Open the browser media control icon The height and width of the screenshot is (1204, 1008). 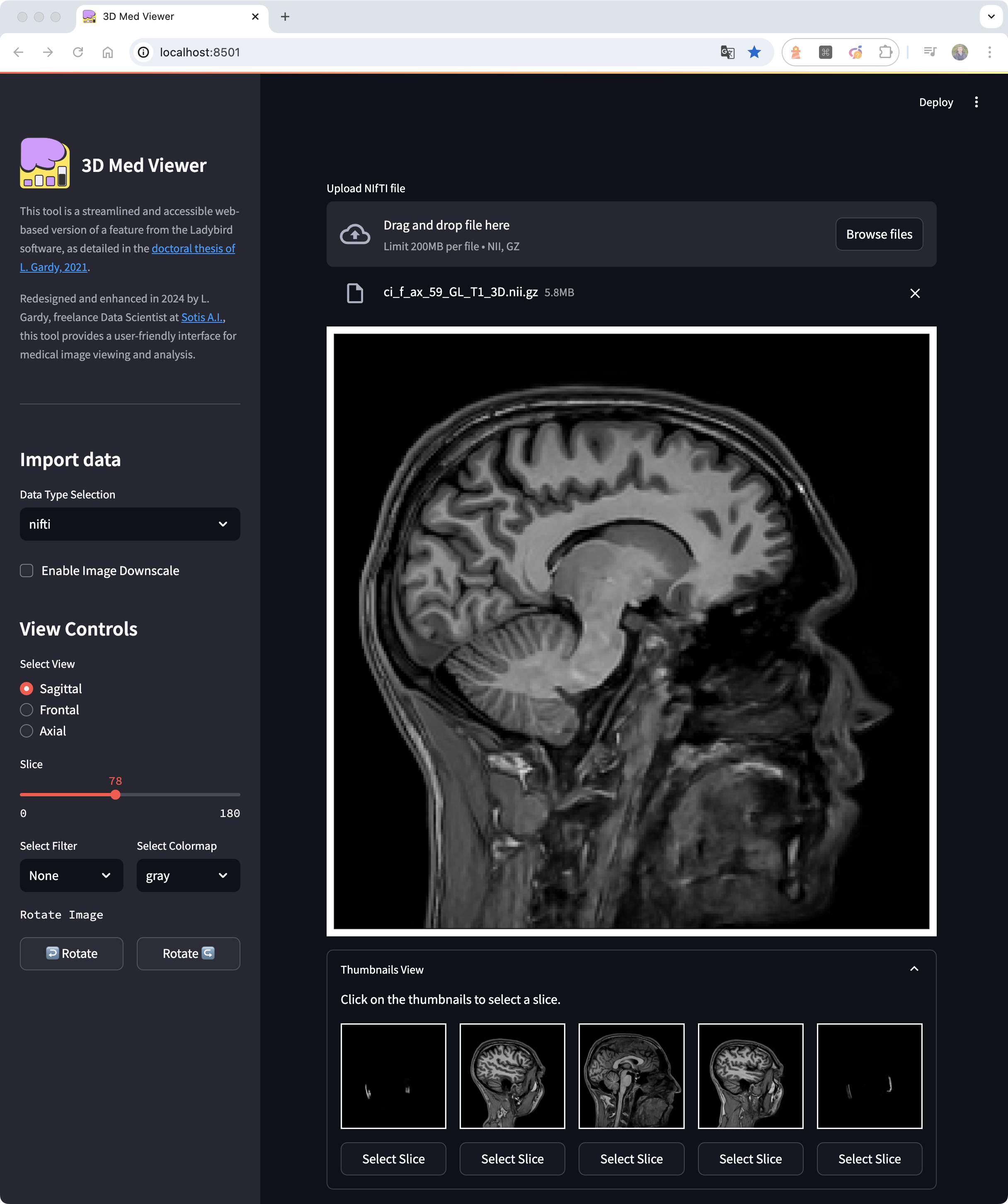click(930, 52)
